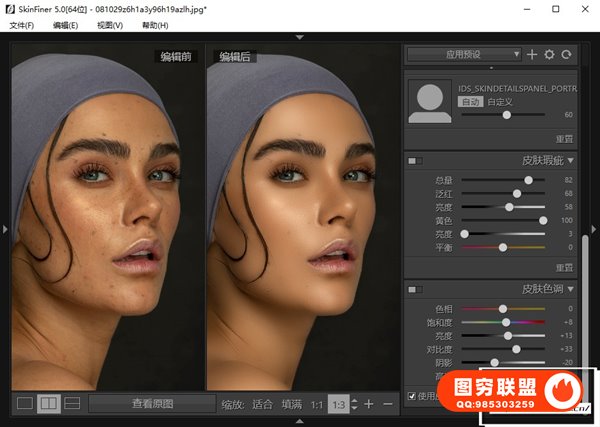600x427 pixels.
Task: Click the 饱和度 slider handle
Action: (506, 323)
